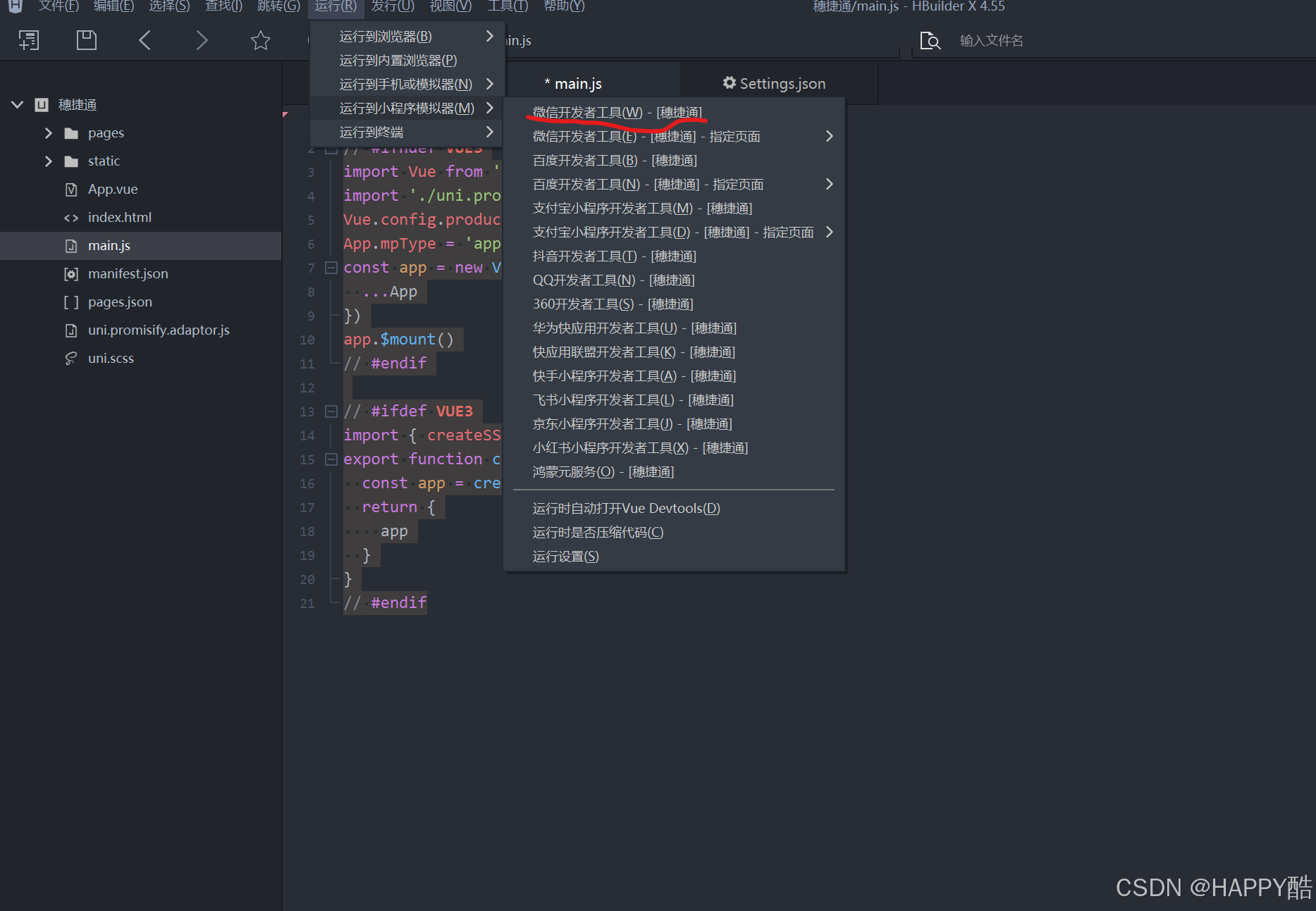
Task: Click the static folder icon
Action: point(71,161)
